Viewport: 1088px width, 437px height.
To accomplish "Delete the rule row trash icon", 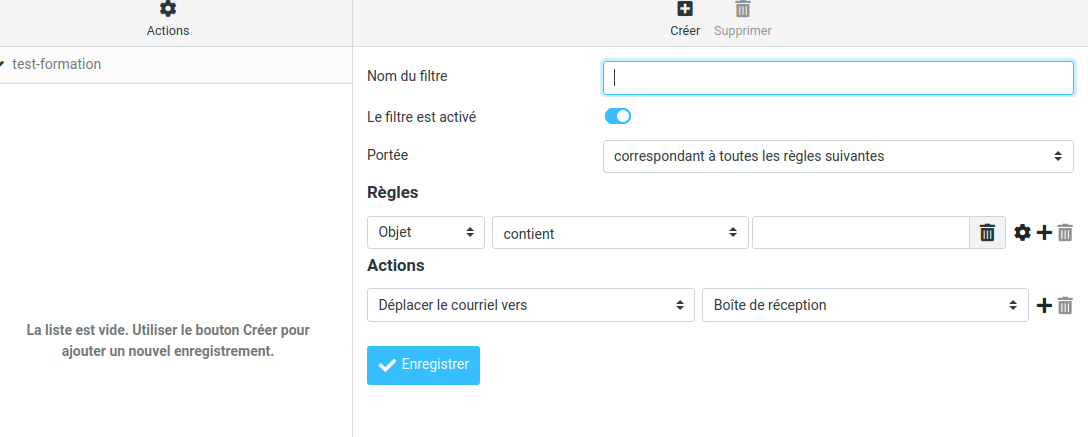I will click(1066, 233).
